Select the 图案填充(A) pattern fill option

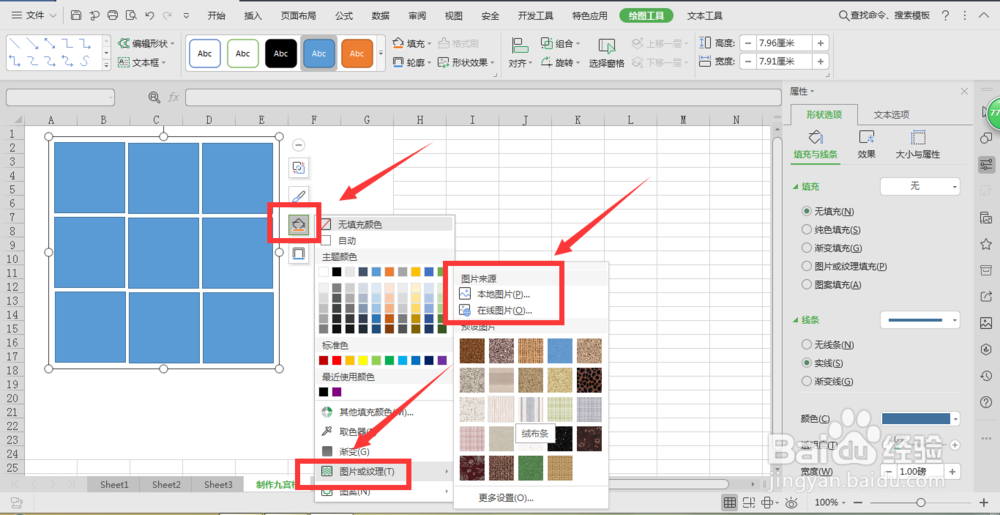coord(807,285)
